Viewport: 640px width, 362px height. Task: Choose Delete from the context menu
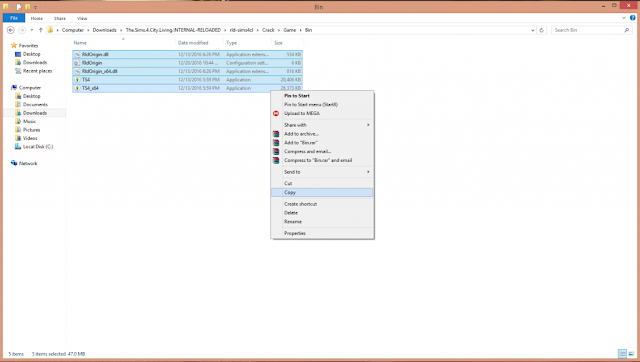tap(322, 213)
